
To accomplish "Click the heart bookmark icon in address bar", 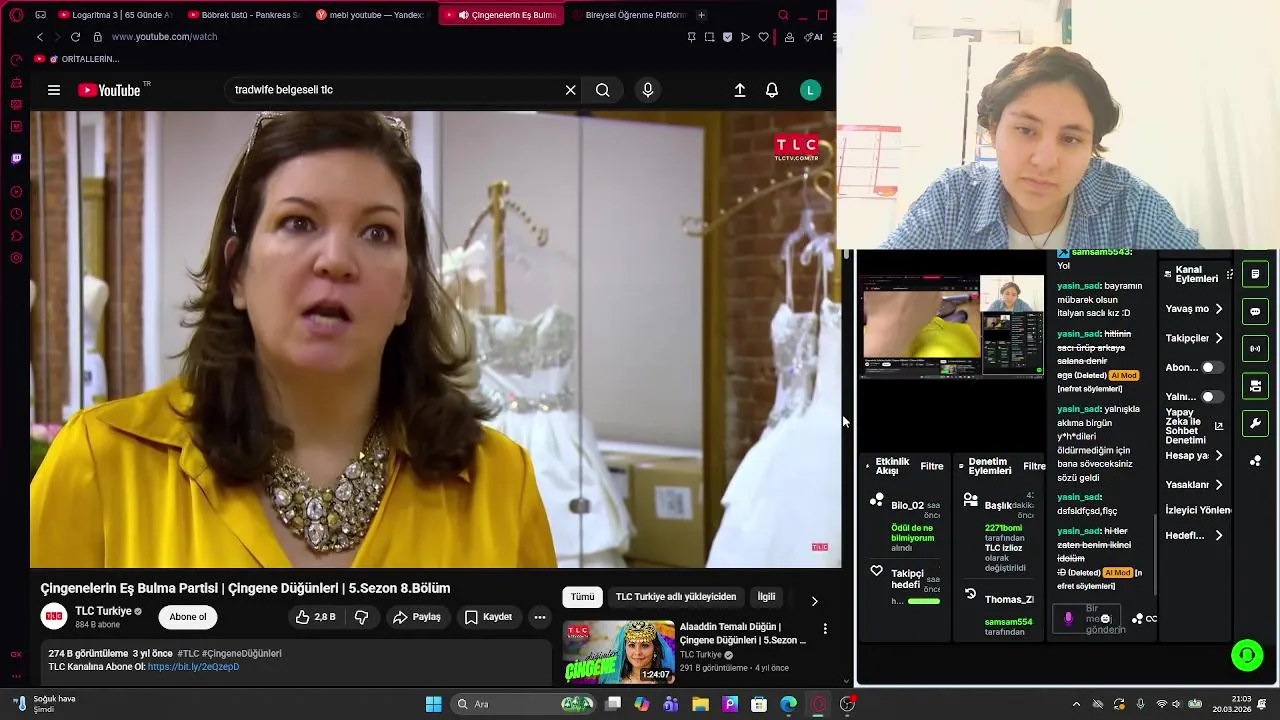I will 764,37.
